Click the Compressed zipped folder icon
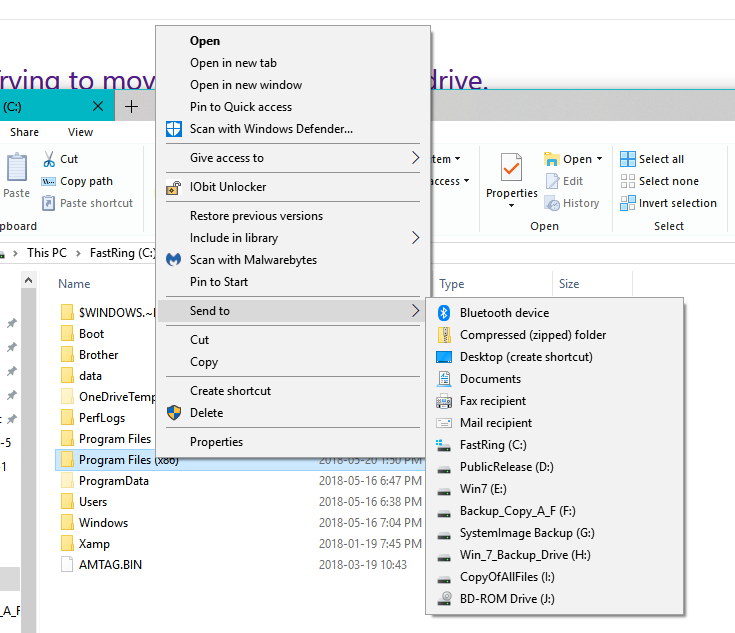The height and width of the screenshot is (633, 735). pos(444,335)
